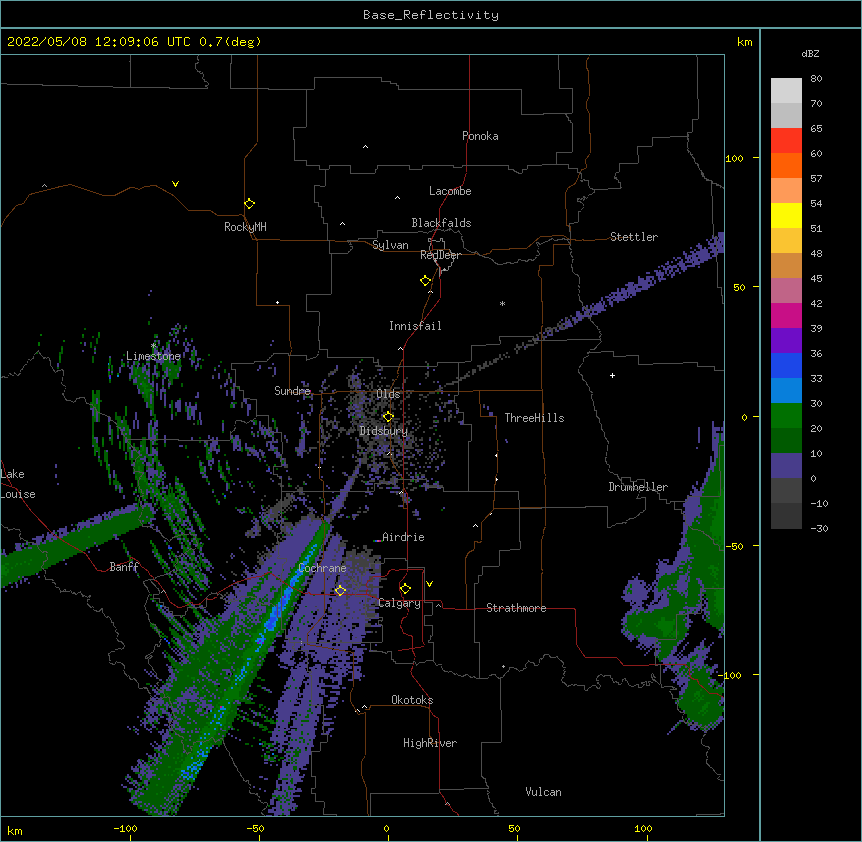Click the Strathmore label
This screenshot has width=862, height=842.
[516, 608]
